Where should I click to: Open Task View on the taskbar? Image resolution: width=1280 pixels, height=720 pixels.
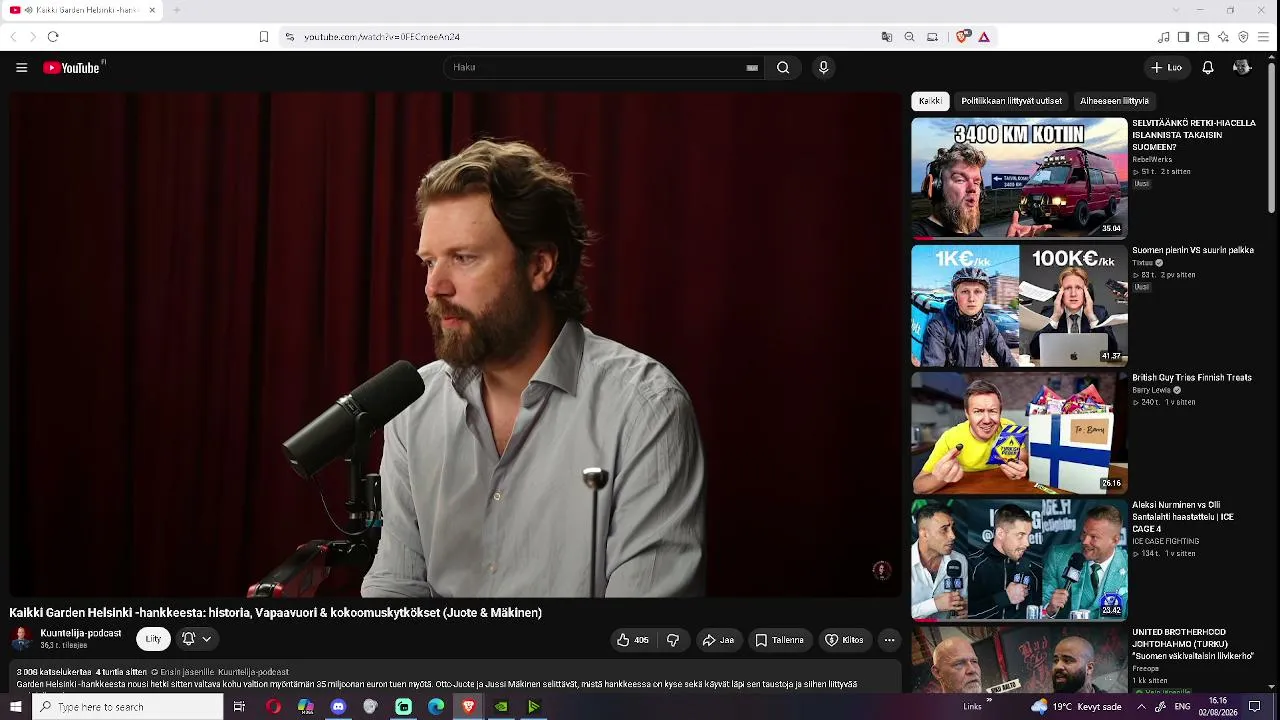(x=239, y=707)
